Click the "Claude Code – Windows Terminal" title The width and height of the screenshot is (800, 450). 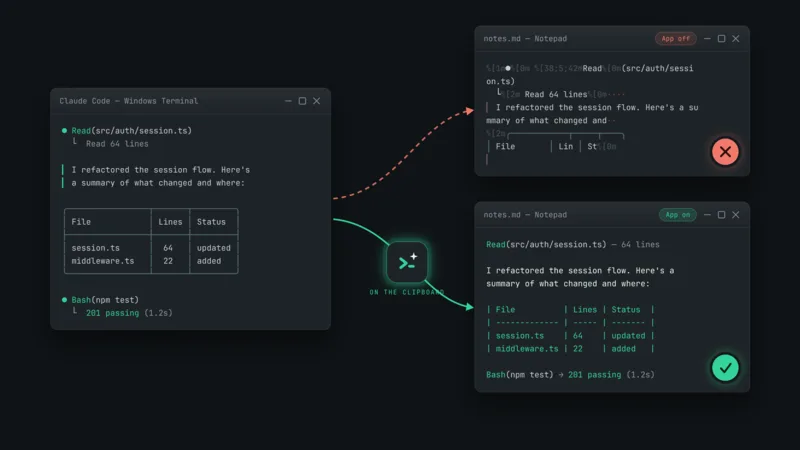pos(129,101)
